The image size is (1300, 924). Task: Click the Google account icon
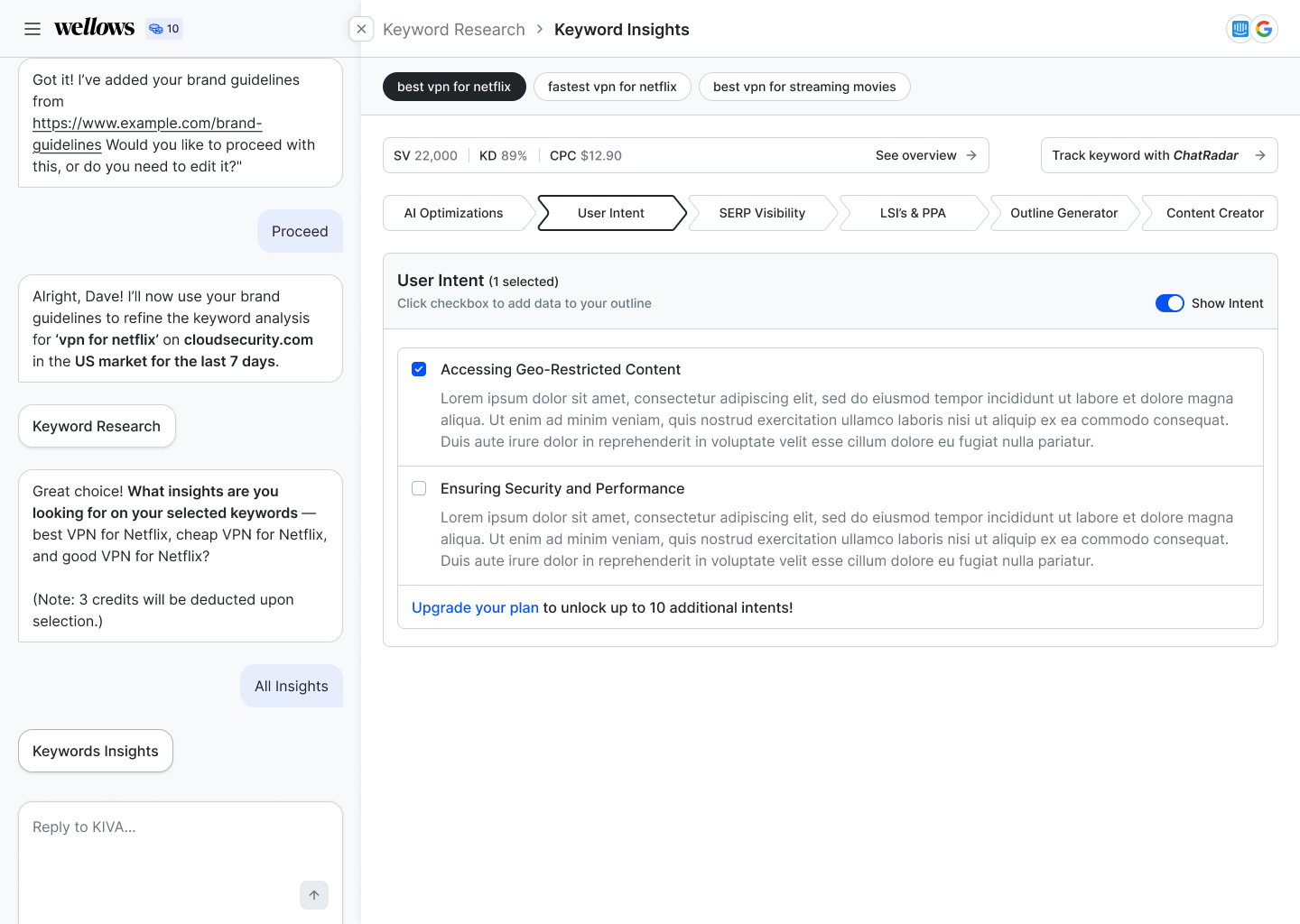click(1265, 29)
